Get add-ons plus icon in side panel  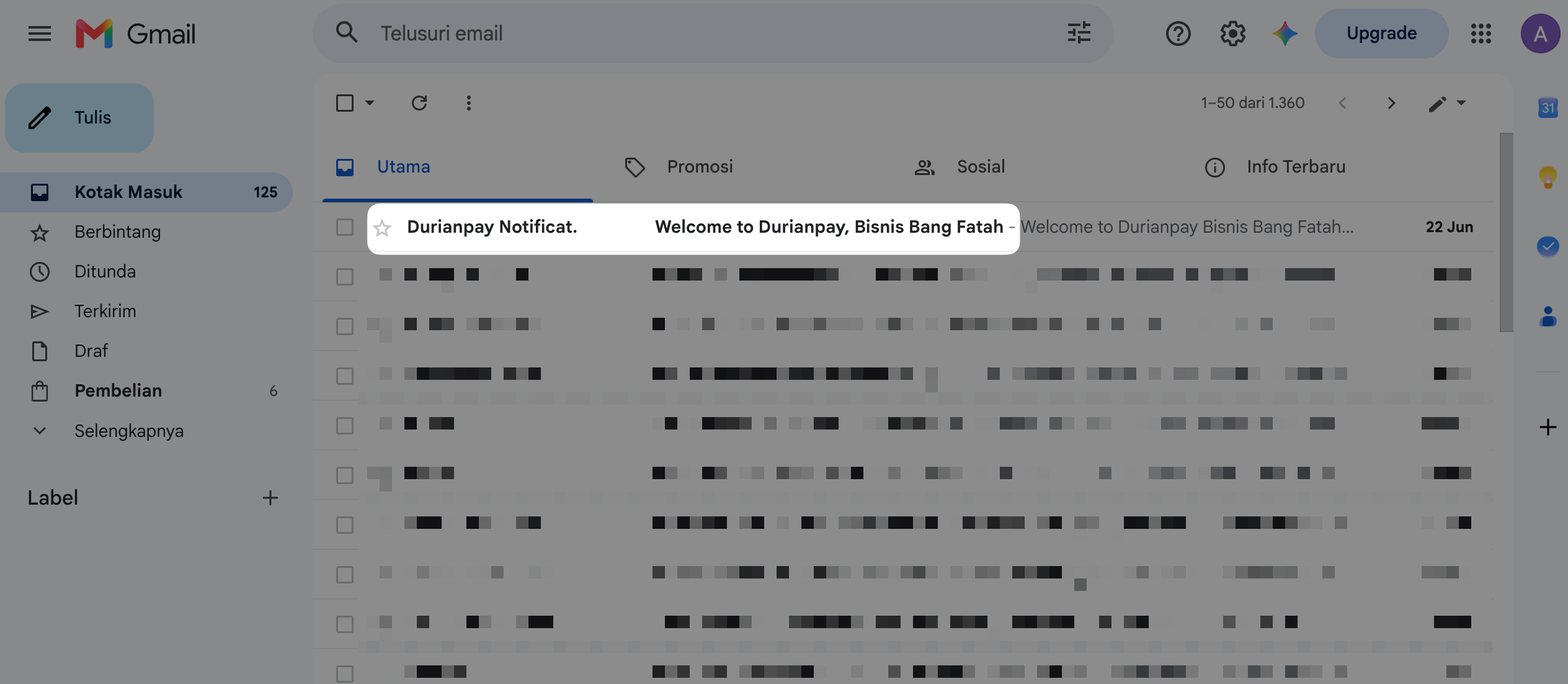coord(1548,427)
